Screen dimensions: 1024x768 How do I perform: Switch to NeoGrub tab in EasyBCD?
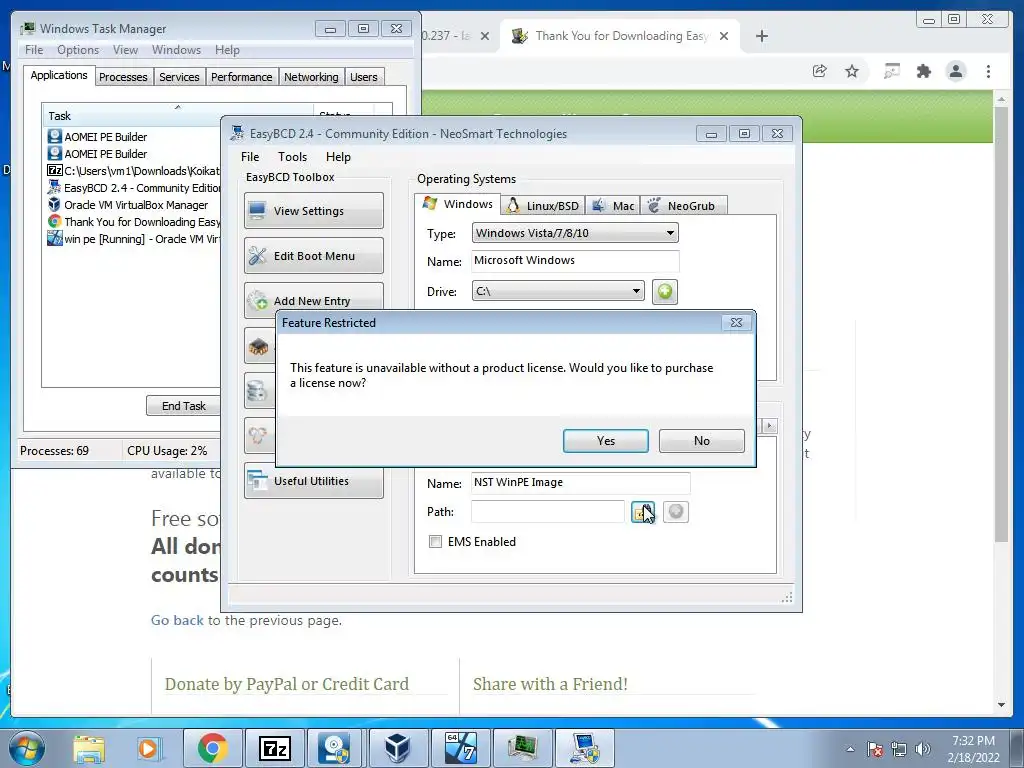point(683,206)
